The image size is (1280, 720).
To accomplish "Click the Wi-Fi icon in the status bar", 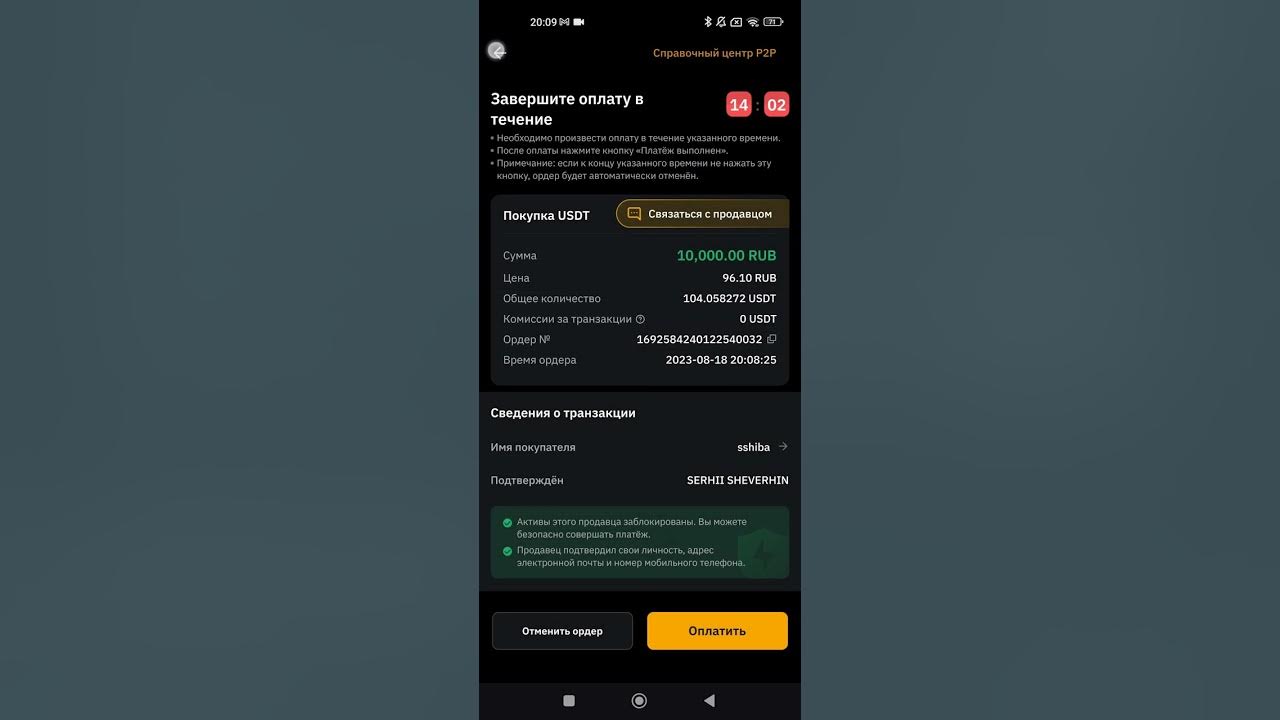I will (x=753, y=21).
